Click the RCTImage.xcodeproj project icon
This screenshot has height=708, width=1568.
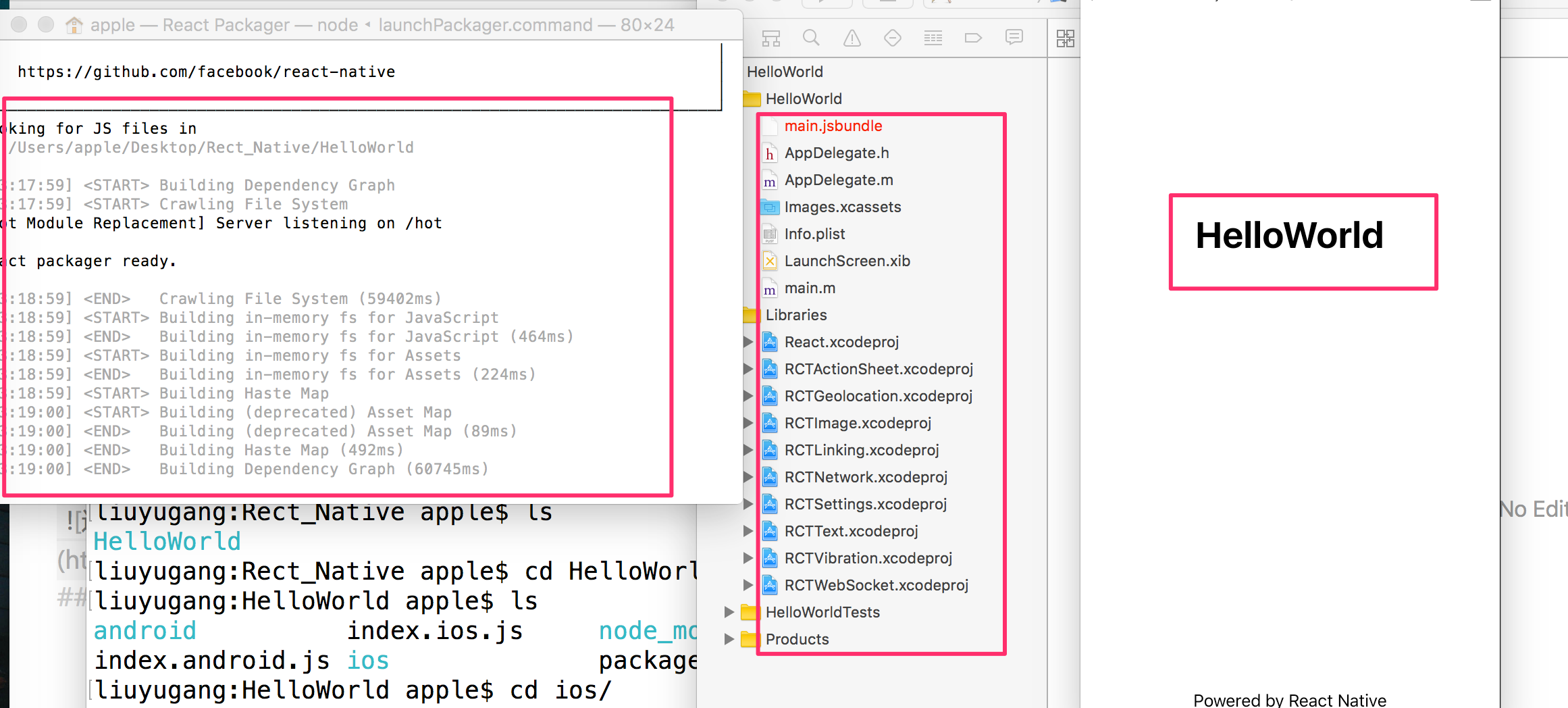(x=770, y=423)
